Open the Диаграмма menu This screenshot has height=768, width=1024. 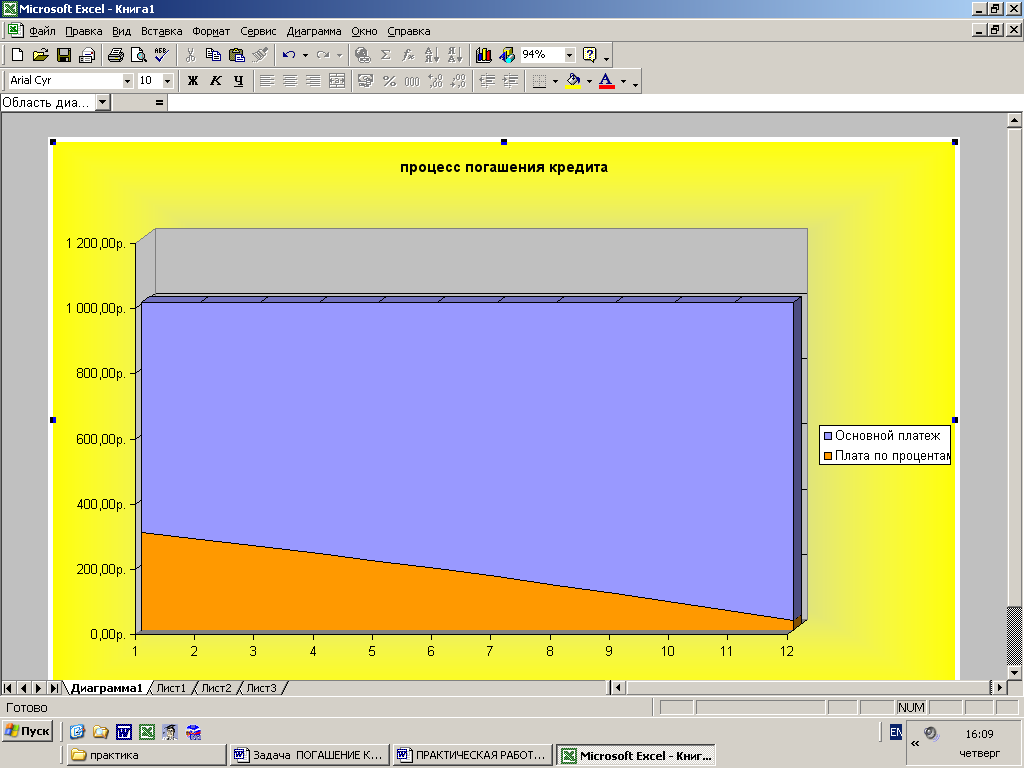[x=313, y=31]
